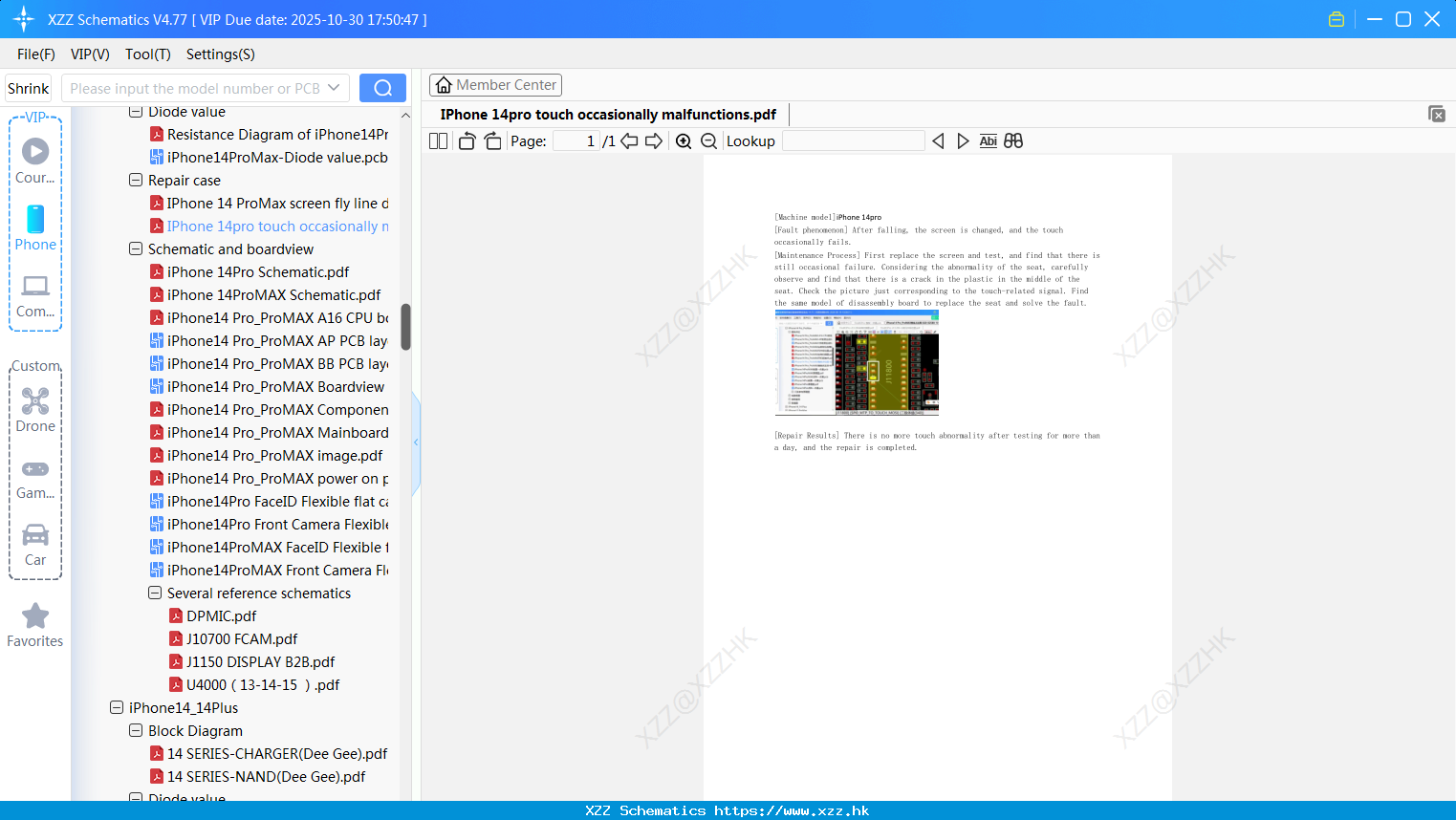
Task: Open model number dropdown arrow
Action: click(x=334, y=88)
